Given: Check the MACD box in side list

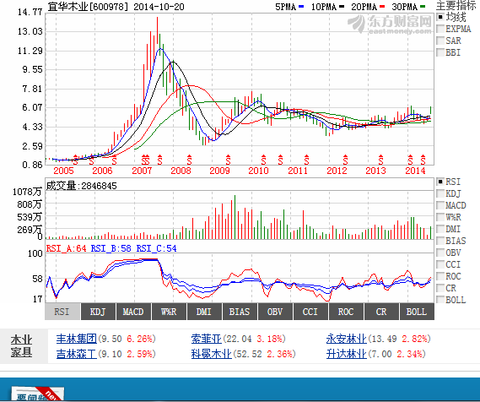Looking at the screenshot, I should pos(440,205).
